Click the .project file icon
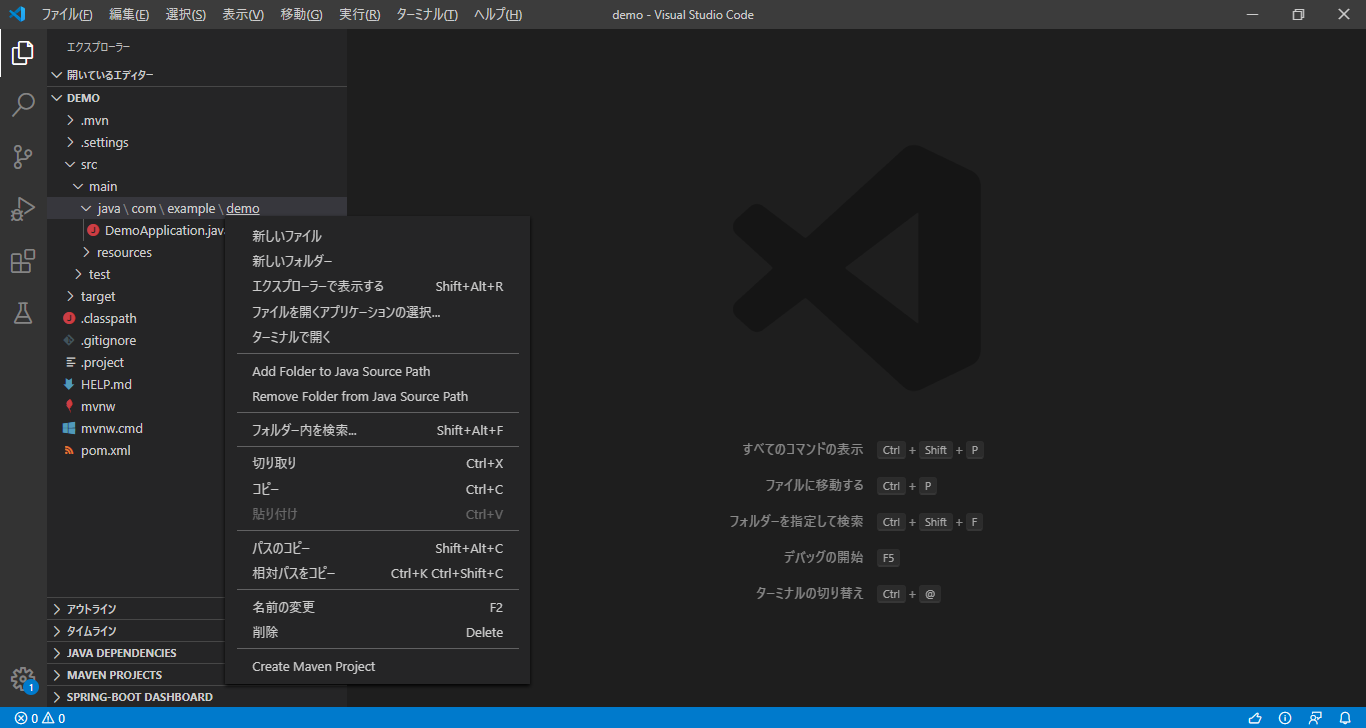This screenshot has height=728, width=1366. point(69,362)
